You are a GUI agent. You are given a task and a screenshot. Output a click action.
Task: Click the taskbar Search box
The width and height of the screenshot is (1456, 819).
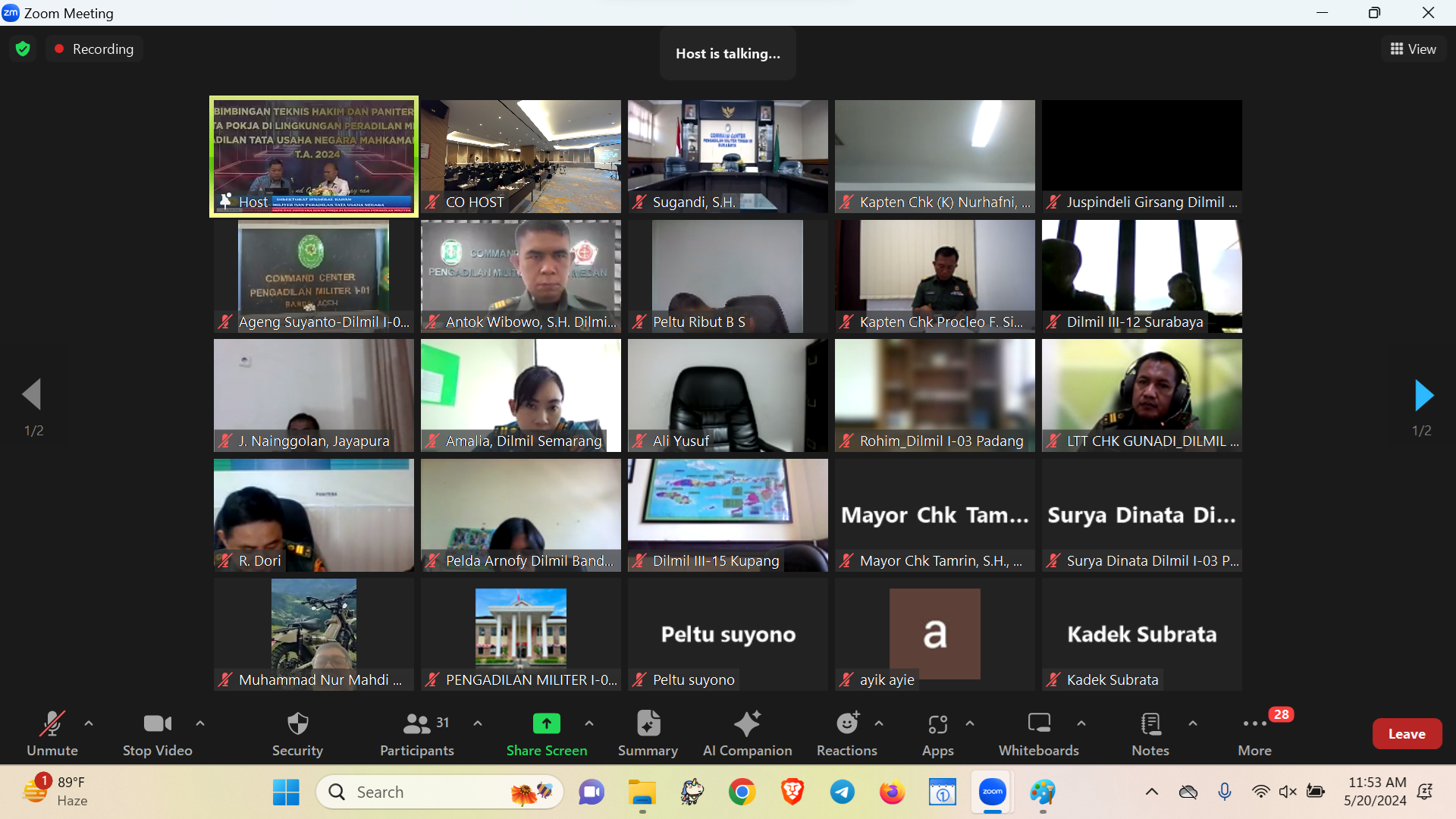coord(440,792)
